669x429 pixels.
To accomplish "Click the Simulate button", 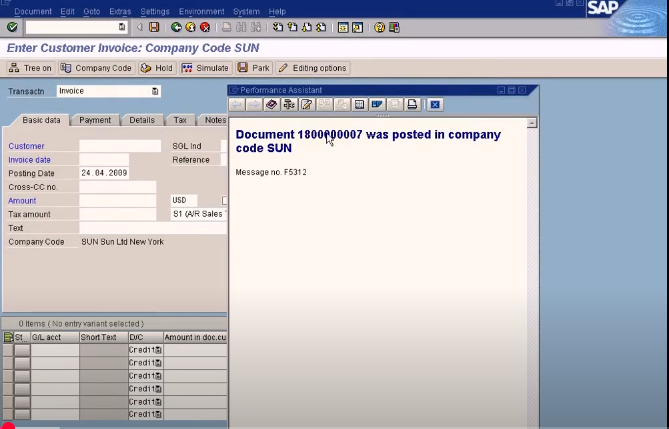I will pos(205,68).
